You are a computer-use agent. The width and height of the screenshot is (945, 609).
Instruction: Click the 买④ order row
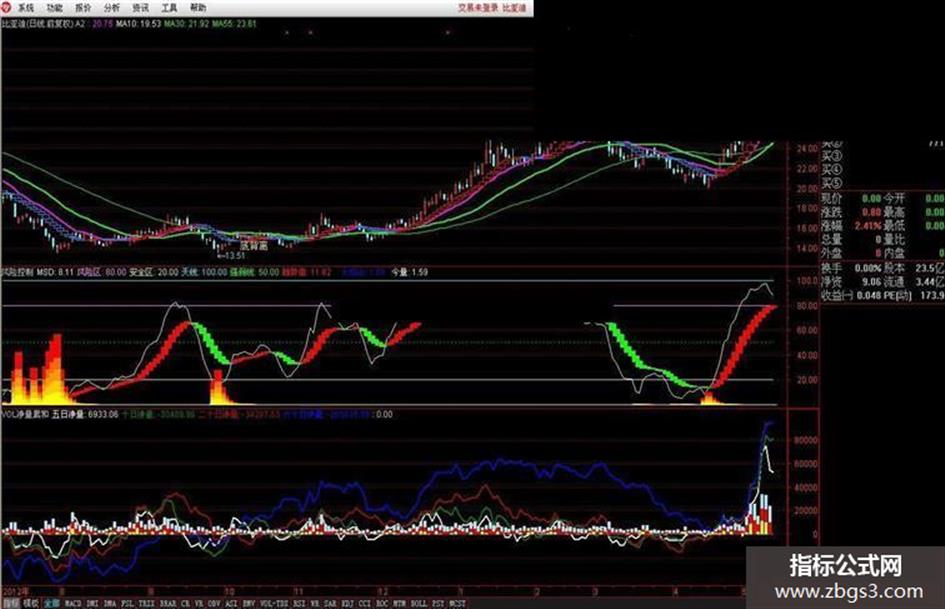(832, 170)
